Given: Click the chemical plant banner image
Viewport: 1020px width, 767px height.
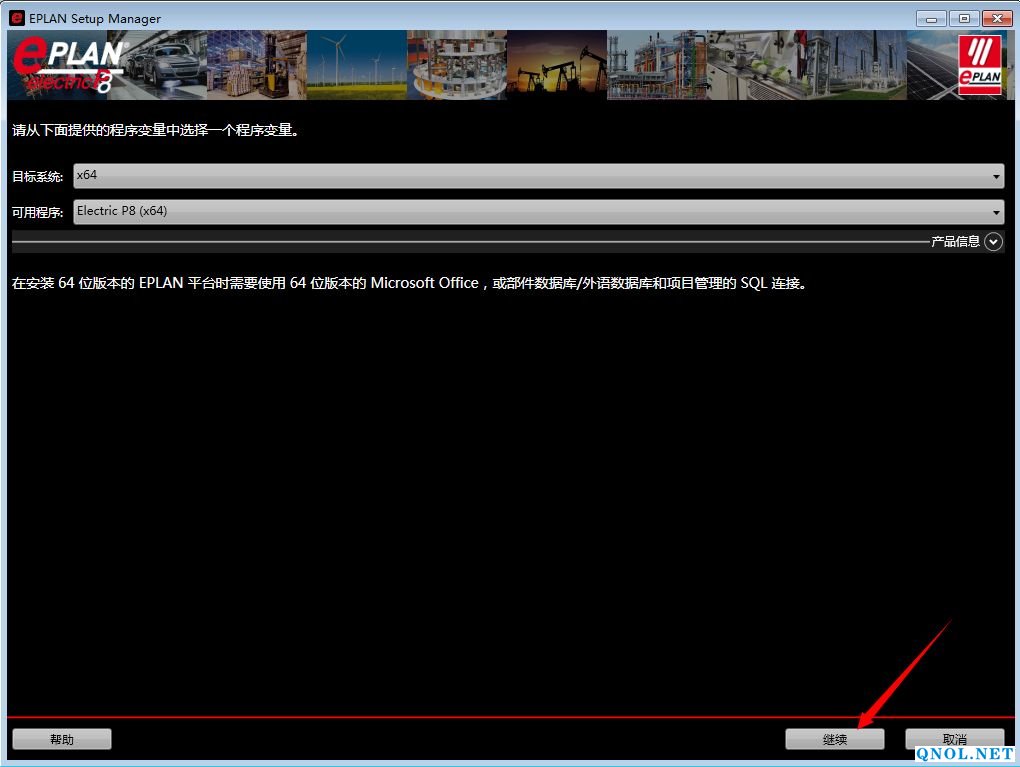Looking at the screenshot, I should pyautogui.click(x=656, y=65).
